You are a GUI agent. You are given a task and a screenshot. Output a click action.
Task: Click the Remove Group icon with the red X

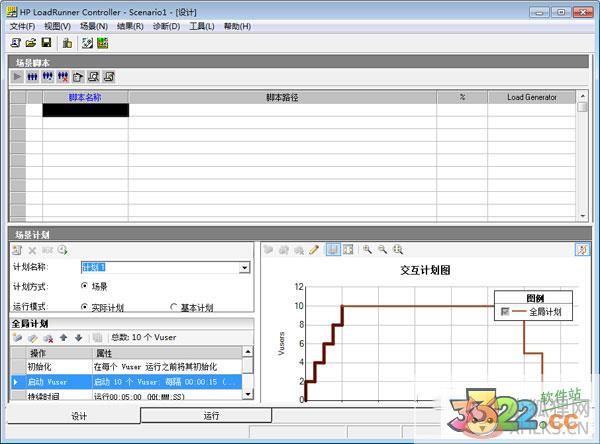pyautogui.click(x=63, y=77)
